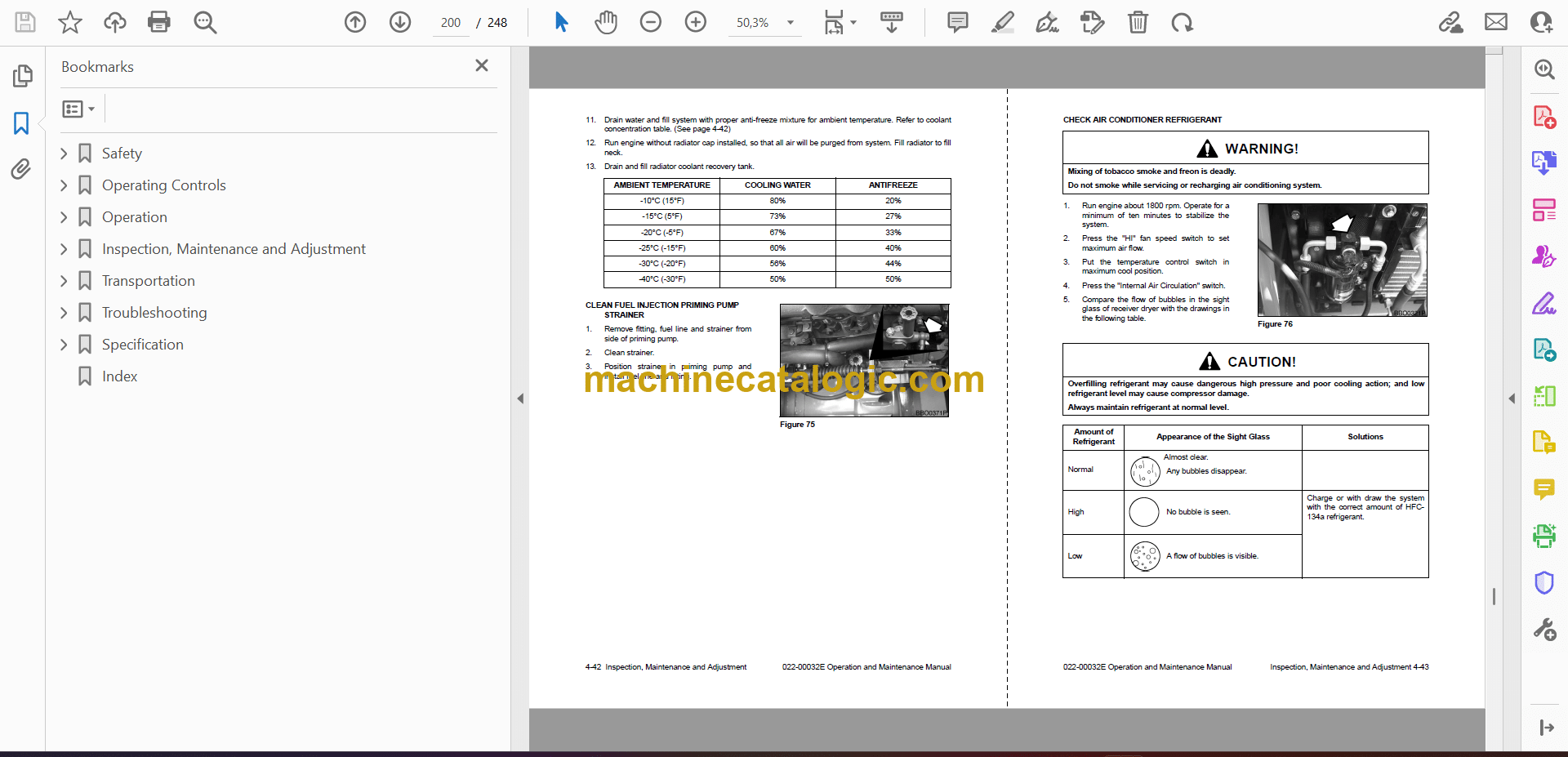Save the document with the floppy disk icon

pyautogui.click(x=25, y=22)
